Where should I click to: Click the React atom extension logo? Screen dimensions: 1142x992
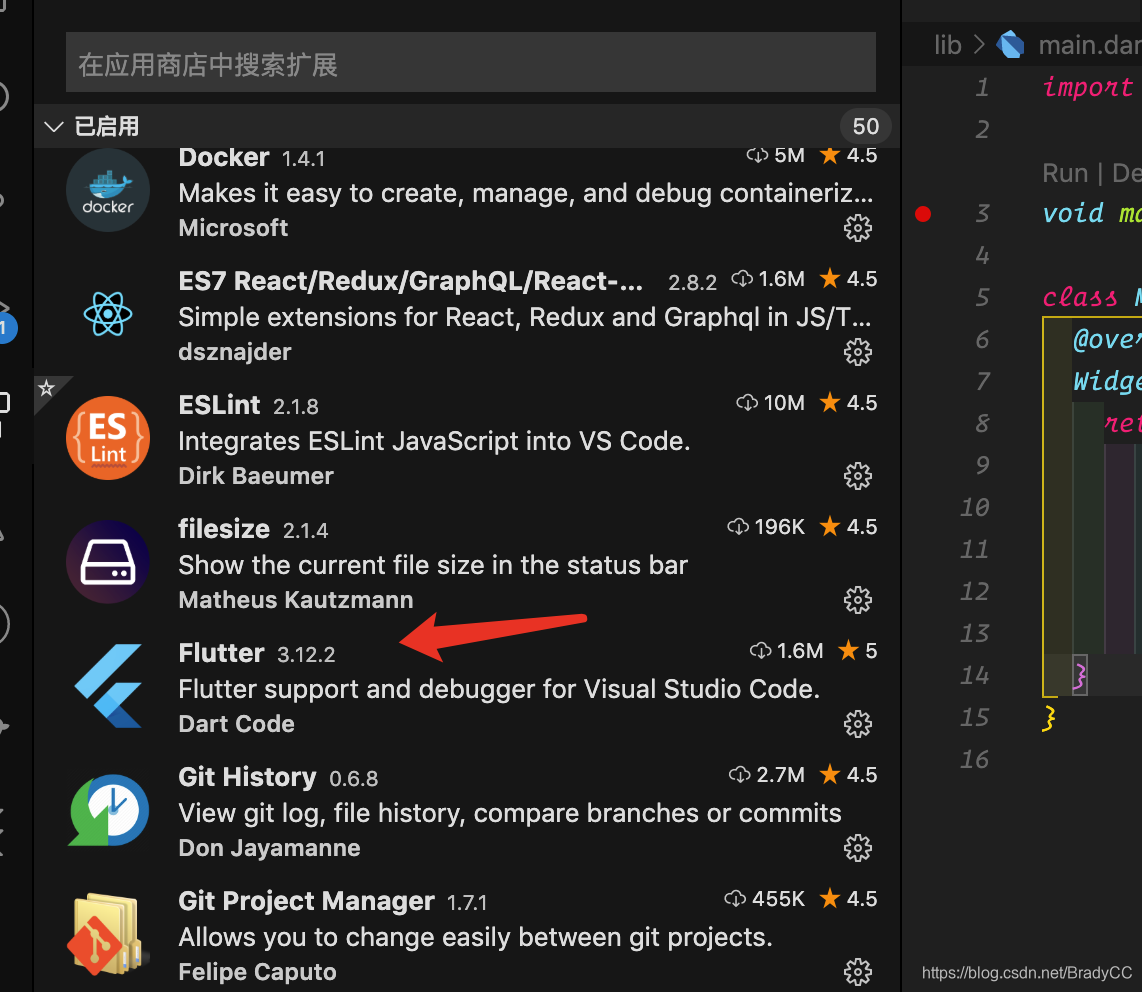(108, 314)
